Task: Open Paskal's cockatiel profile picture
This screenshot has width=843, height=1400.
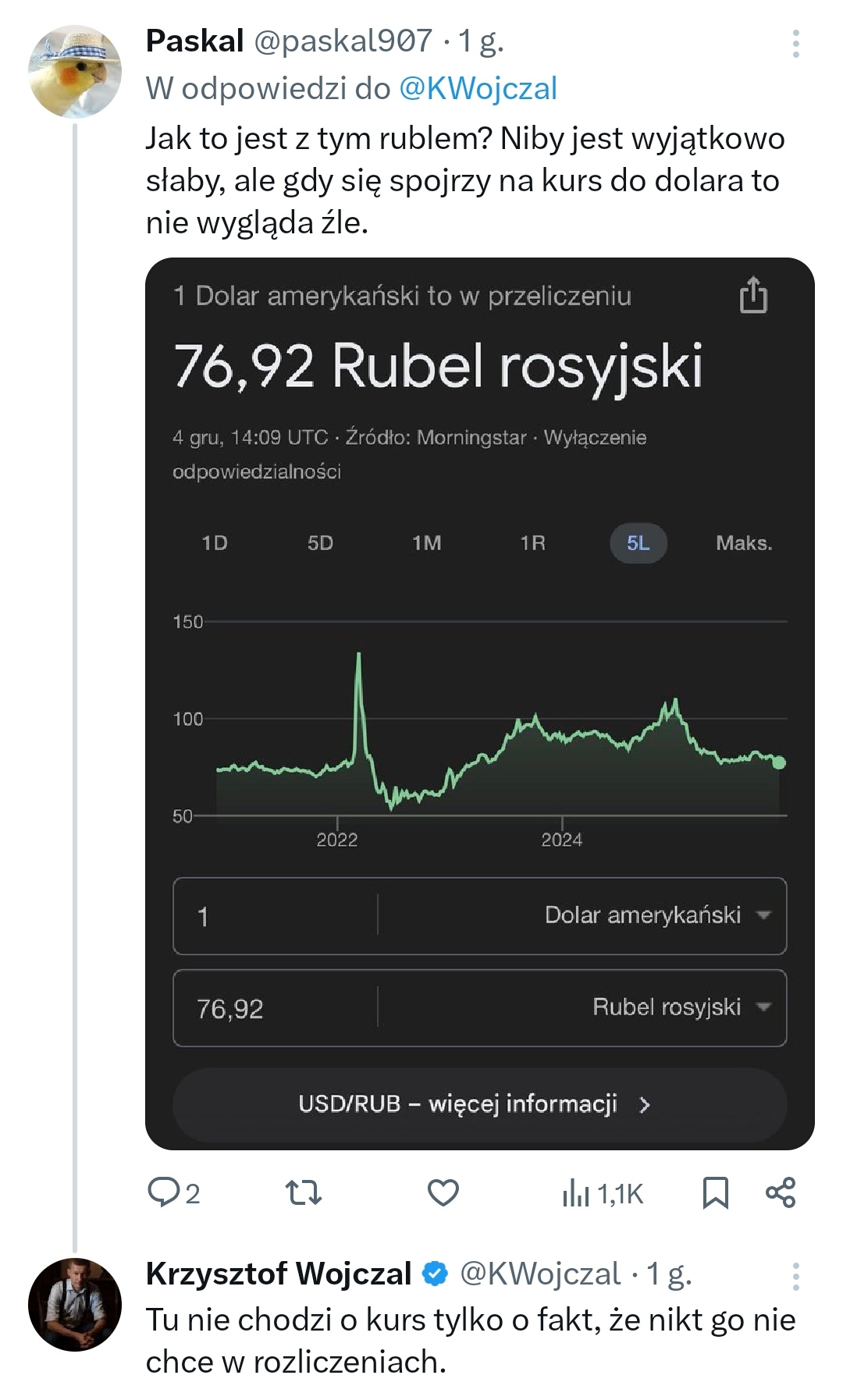Action: tap(75, 71)
